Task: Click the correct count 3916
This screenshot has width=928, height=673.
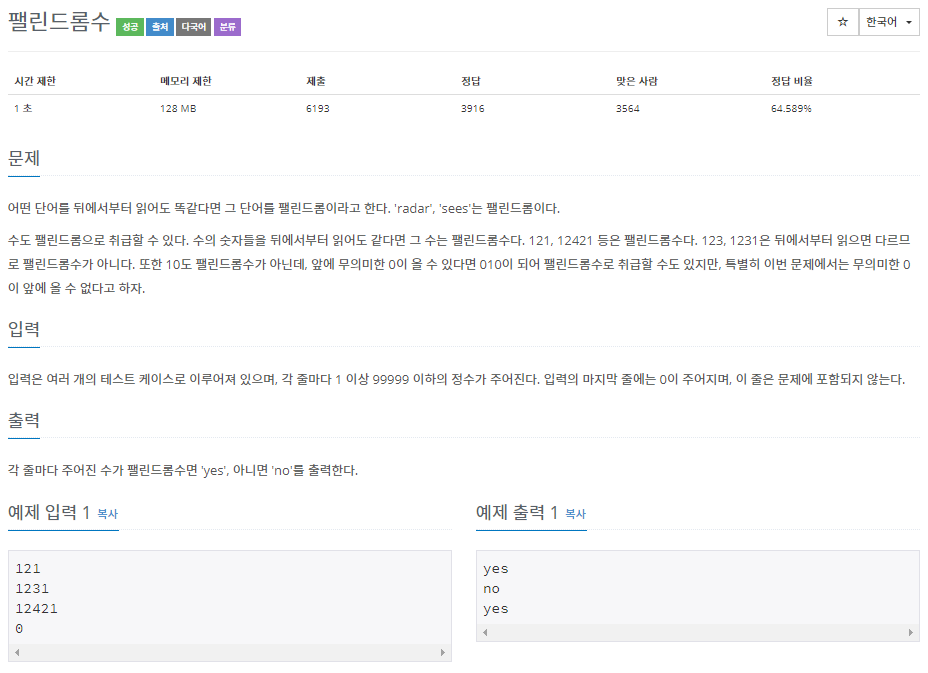Action: coord(473,108)
